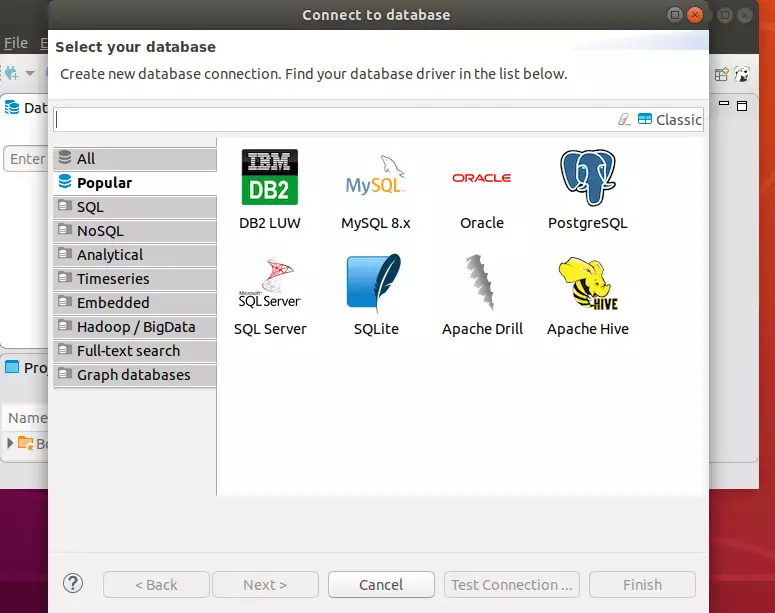Click new connection plug icon in main toolbar
The height and width of the screenshot is (613, 775).
(x=12, y=74)
